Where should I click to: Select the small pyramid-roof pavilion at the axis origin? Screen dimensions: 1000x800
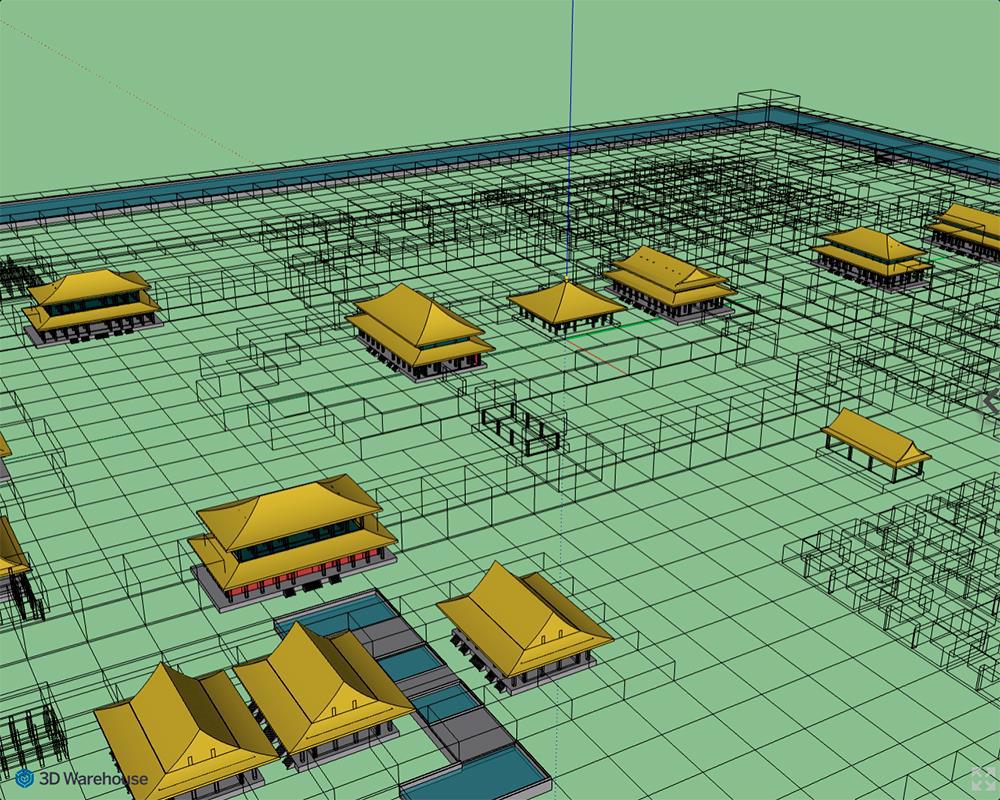point(565,303)
